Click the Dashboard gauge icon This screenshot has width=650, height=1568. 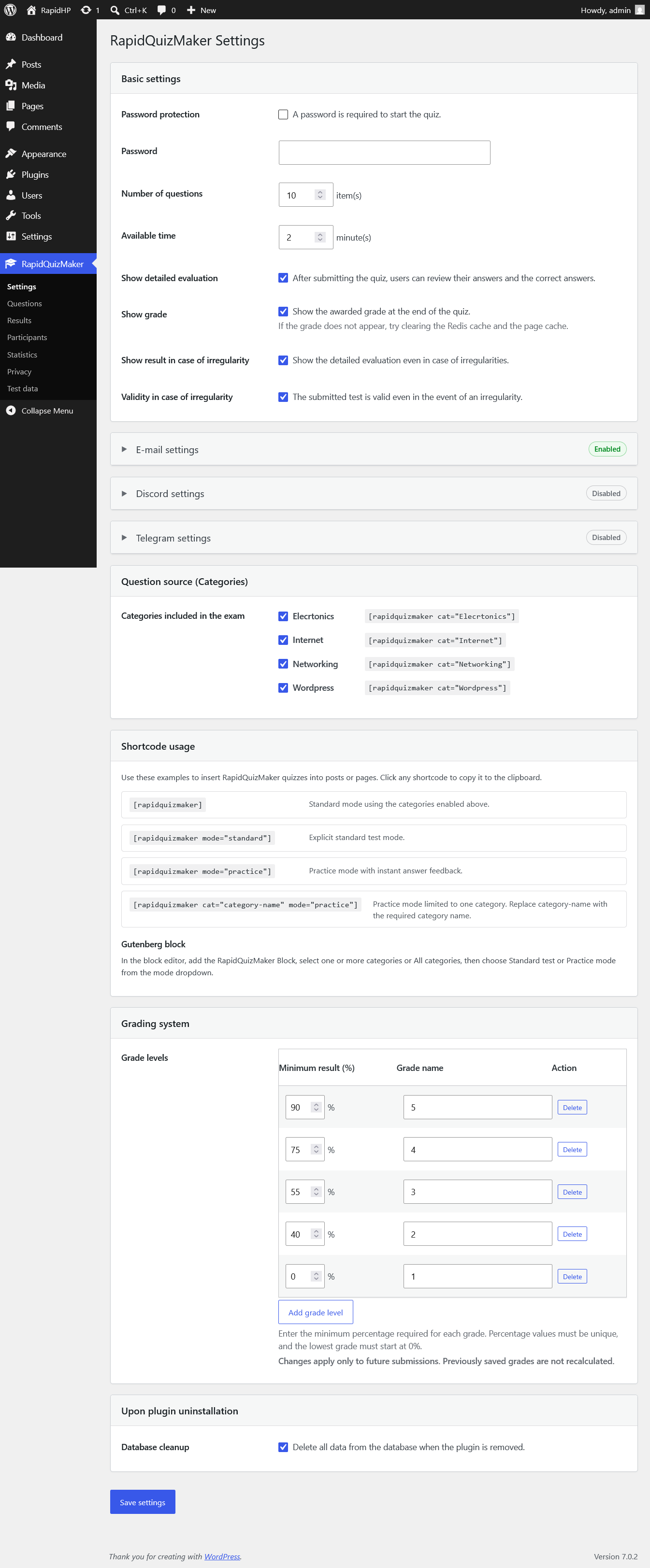click(11, 37)
